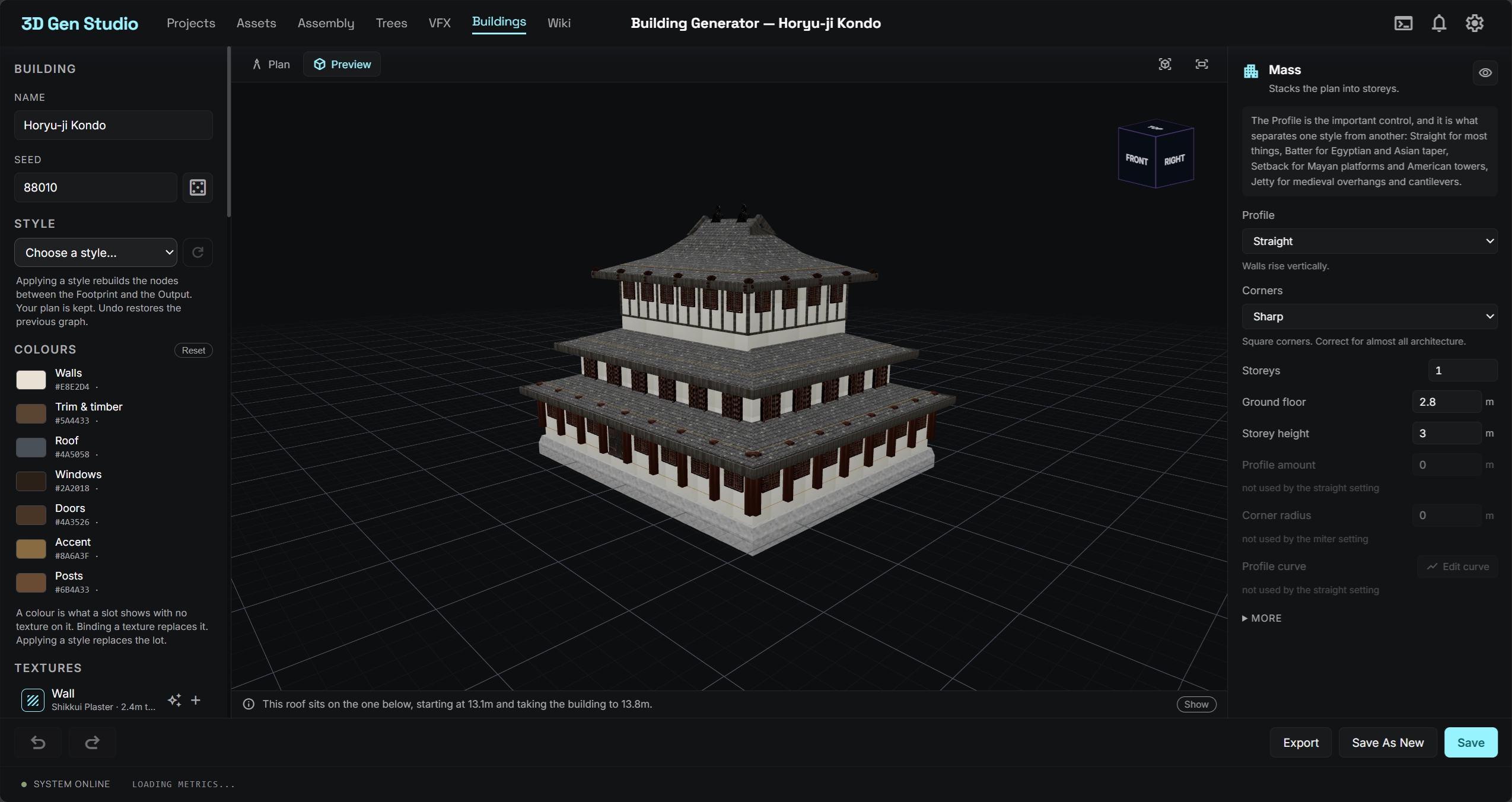Click the 'LOADING METRICS...' status text
The height and width of the screenshot is (802, 1512).
pos(184,784)
